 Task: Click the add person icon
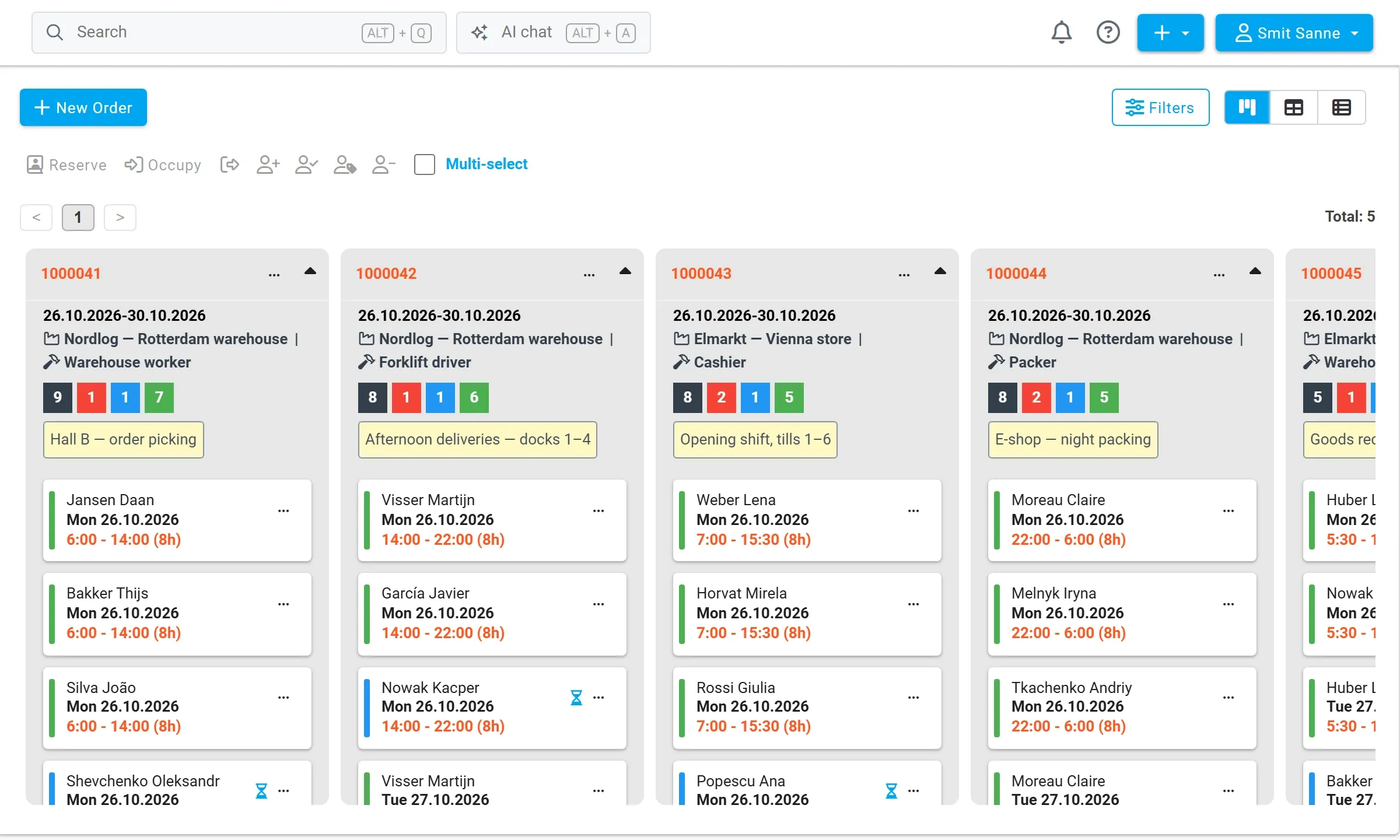click(268, 165)
